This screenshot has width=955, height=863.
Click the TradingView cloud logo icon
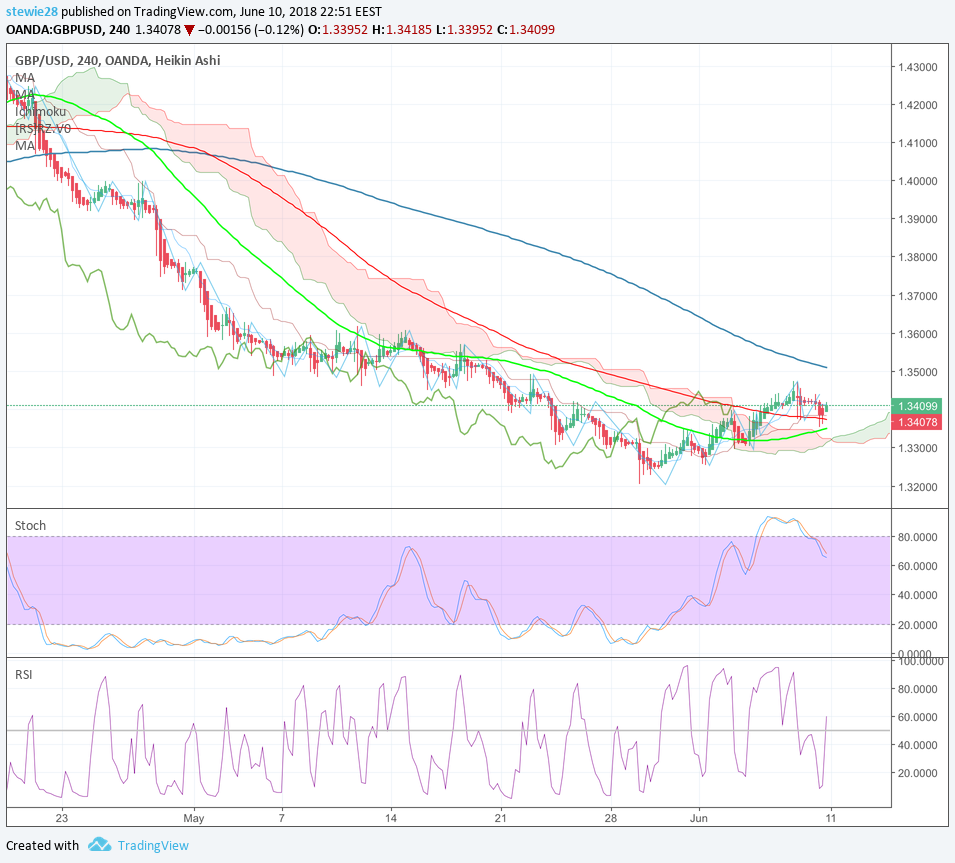point(99,845)
